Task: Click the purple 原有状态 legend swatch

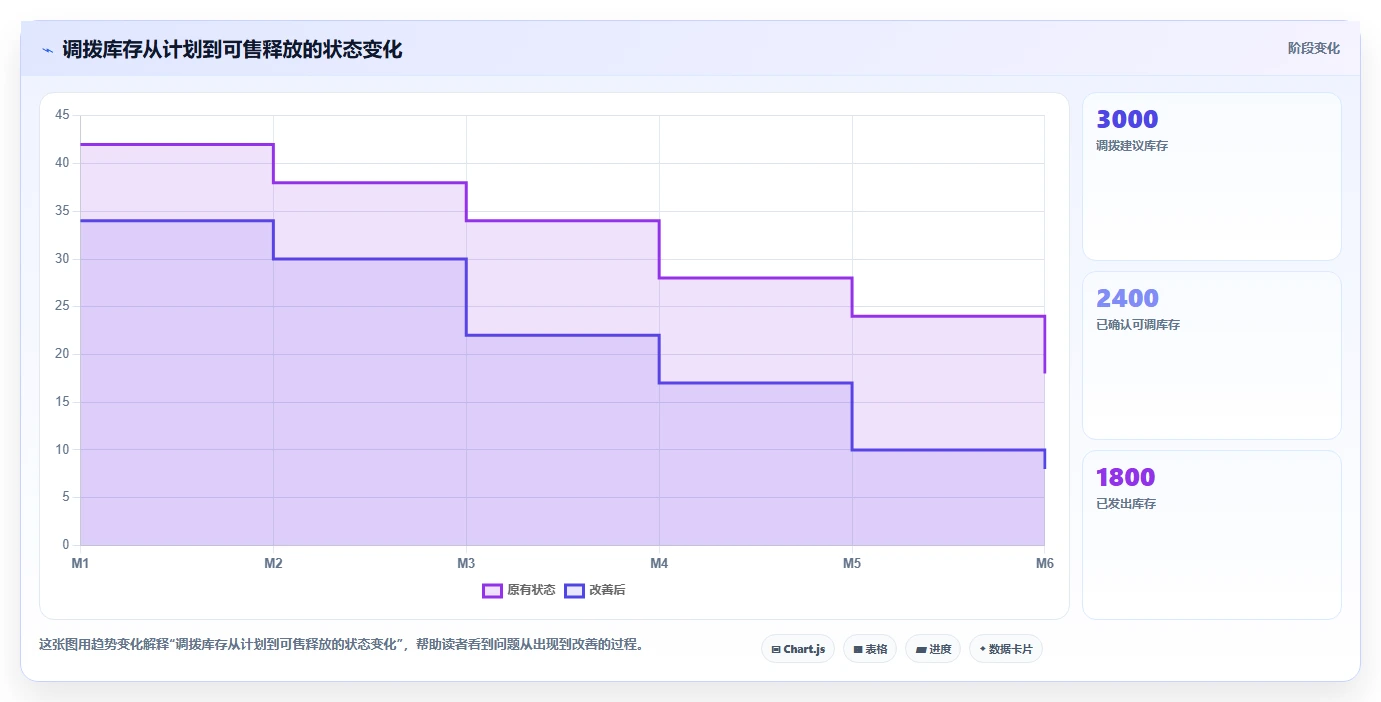Action: [492, 590]
